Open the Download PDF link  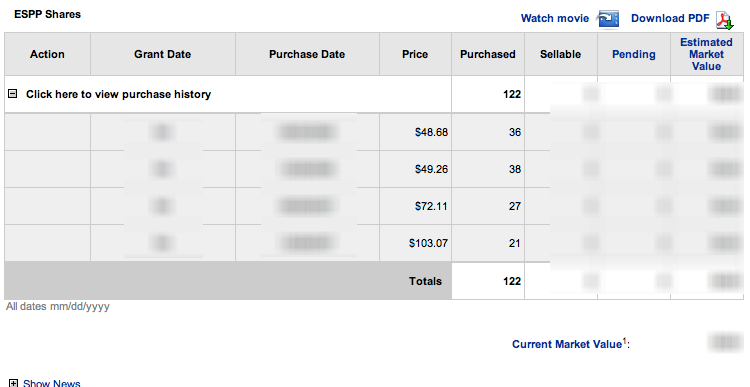coord(670,19)
